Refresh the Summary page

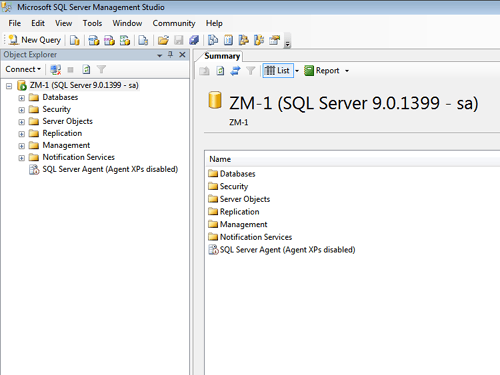click(x=220, y=71)
